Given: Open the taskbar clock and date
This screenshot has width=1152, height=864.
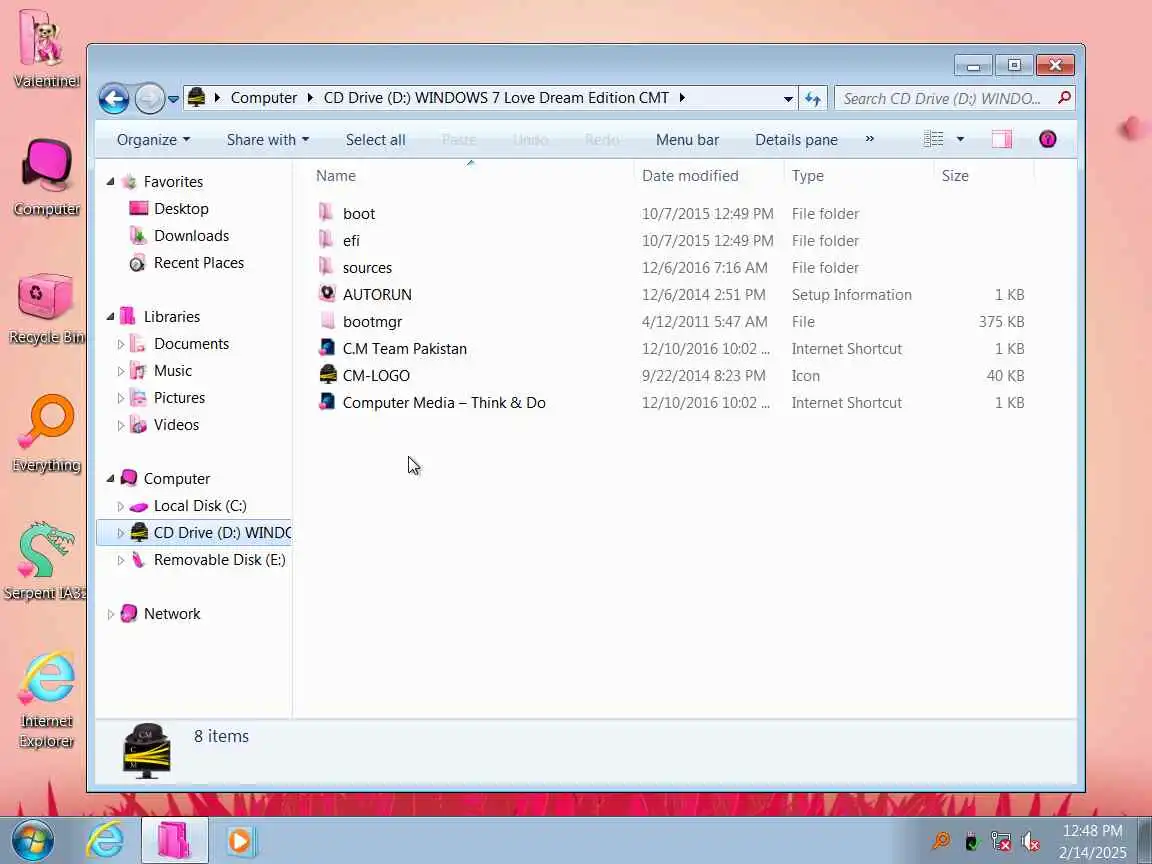Looking at the screenshot, I should pyautogui.click(x=1092, y=841).
